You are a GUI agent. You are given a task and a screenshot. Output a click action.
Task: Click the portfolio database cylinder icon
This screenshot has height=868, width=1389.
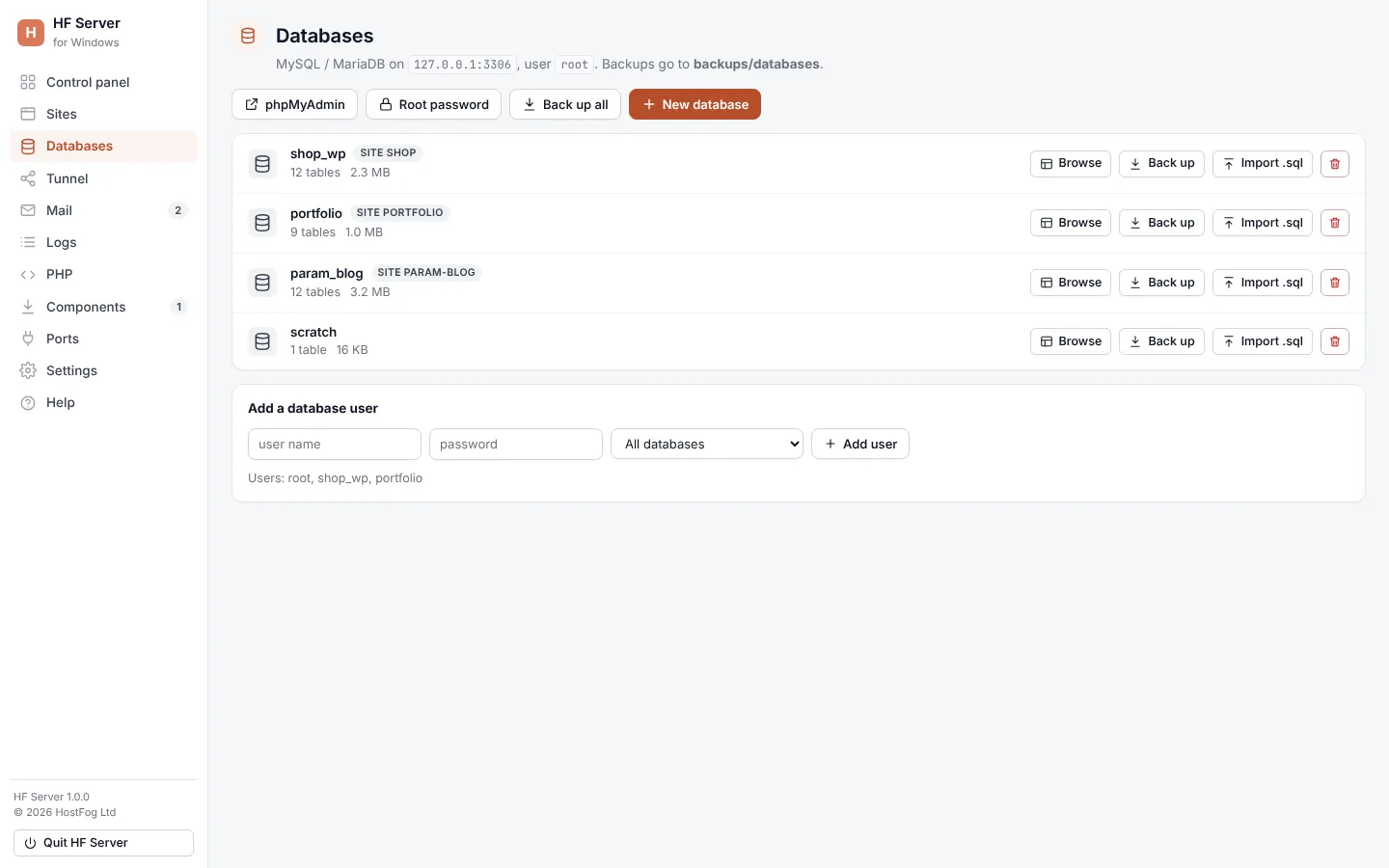[x=262, y=223]
